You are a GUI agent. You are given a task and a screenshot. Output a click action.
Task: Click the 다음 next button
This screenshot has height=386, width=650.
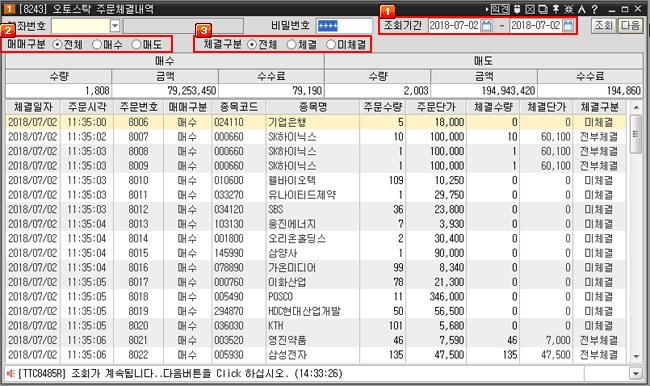[x=630, y=26]
